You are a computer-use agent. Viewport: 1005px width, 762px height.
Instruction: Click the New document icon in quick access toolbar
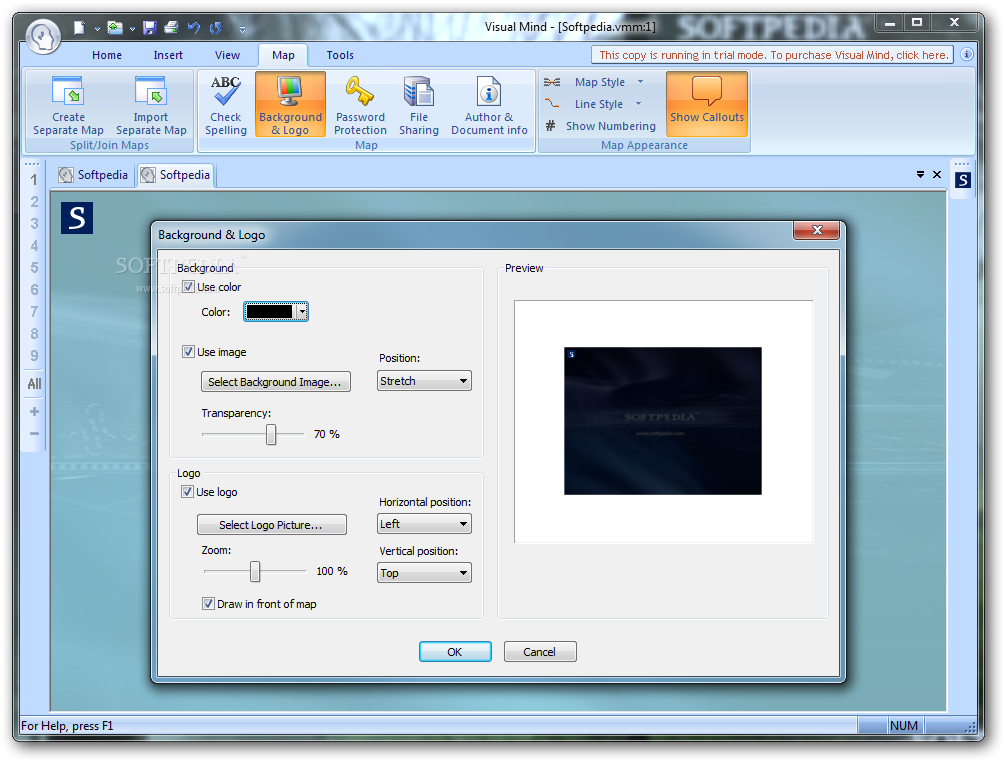[x=79, y=28]
